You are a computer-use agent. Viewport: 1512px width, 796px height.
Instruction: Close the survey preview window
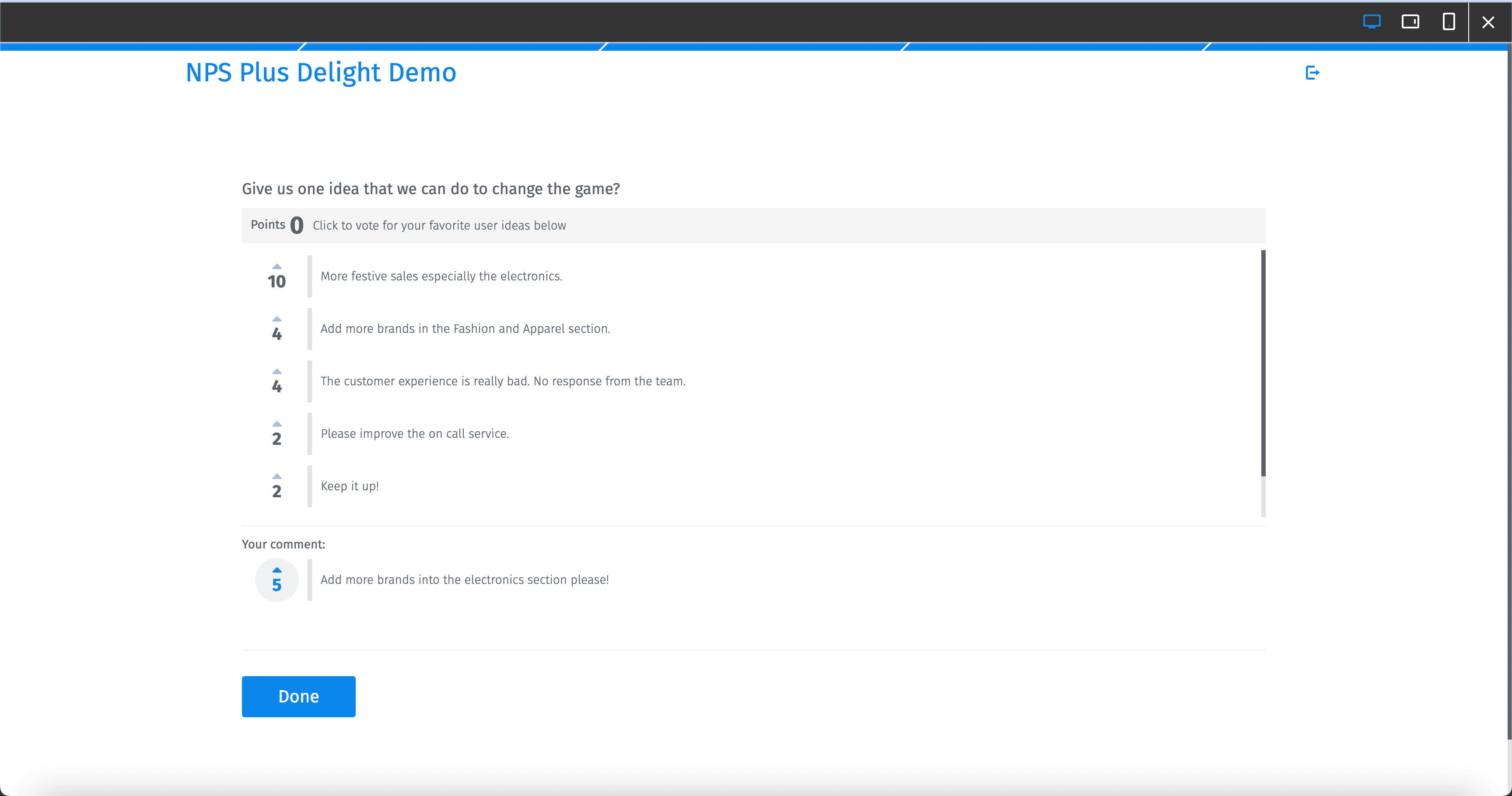click(1488, 22)
